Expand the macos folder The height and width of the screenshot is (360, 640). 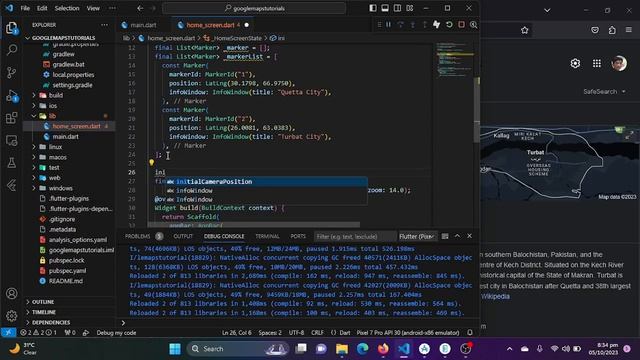tap(58, 157)
